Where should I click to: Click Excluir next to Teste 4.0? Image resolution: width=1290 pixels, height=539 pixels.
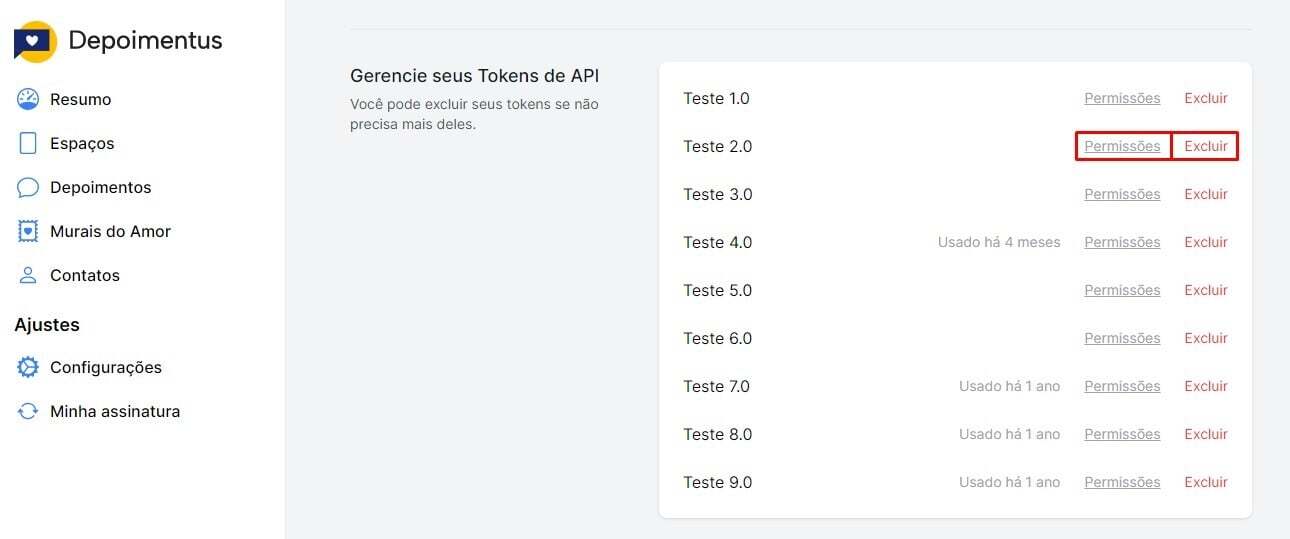pos(1205,242)
